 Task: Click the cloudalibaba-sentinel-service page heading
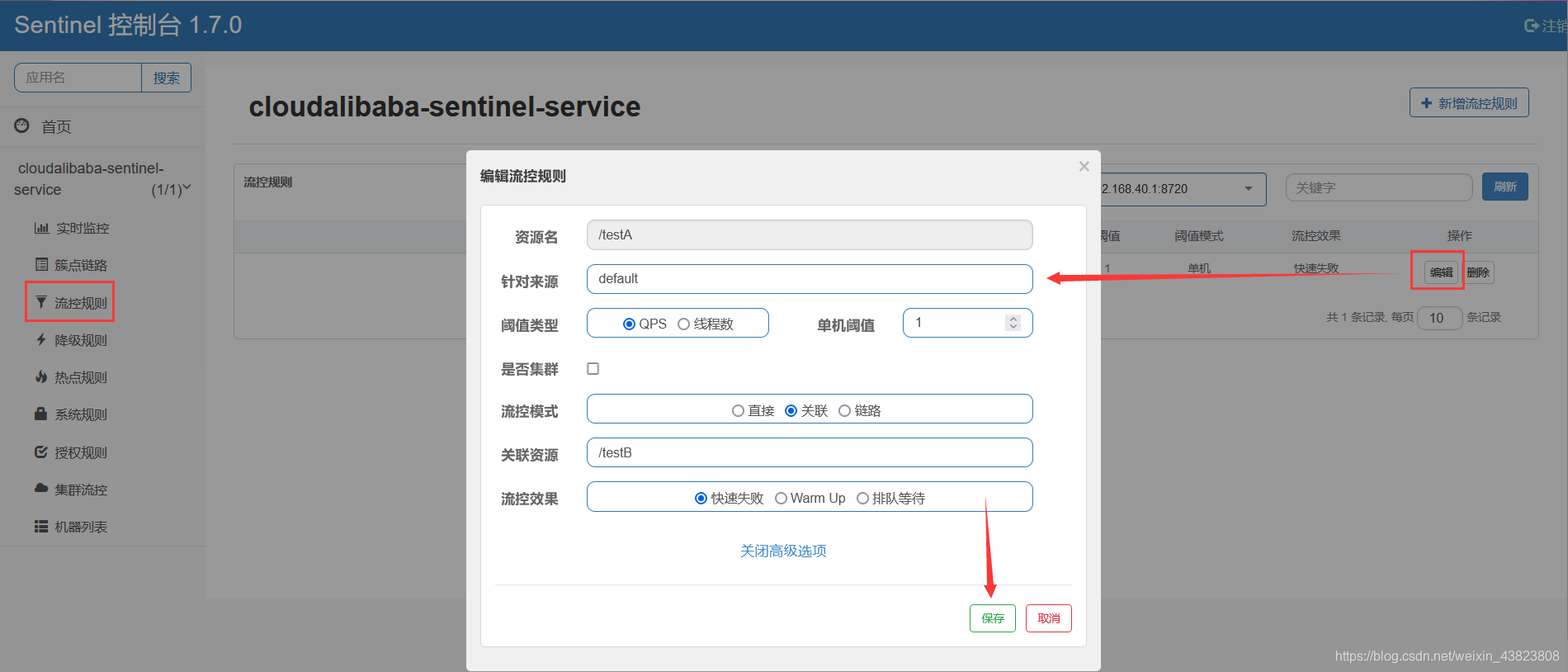(x=445, y=106)
